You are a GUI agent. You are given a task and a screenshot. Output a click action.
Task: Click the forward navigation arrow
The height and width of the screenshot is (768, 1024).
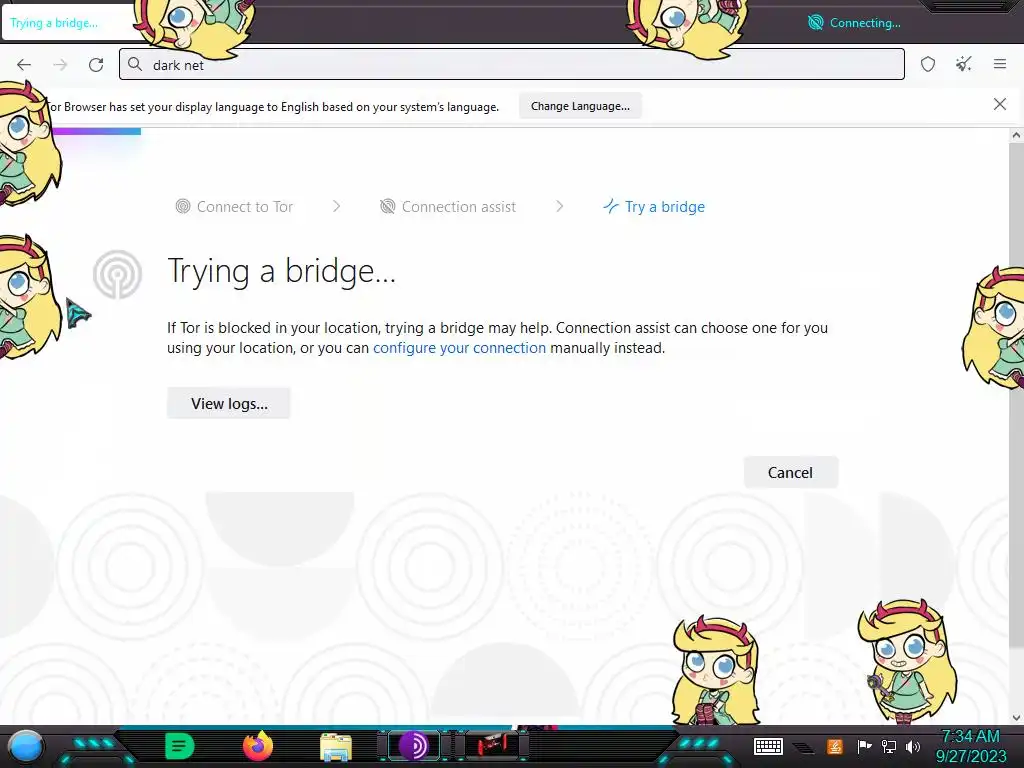pyautogui.click(x=60, y=65)
